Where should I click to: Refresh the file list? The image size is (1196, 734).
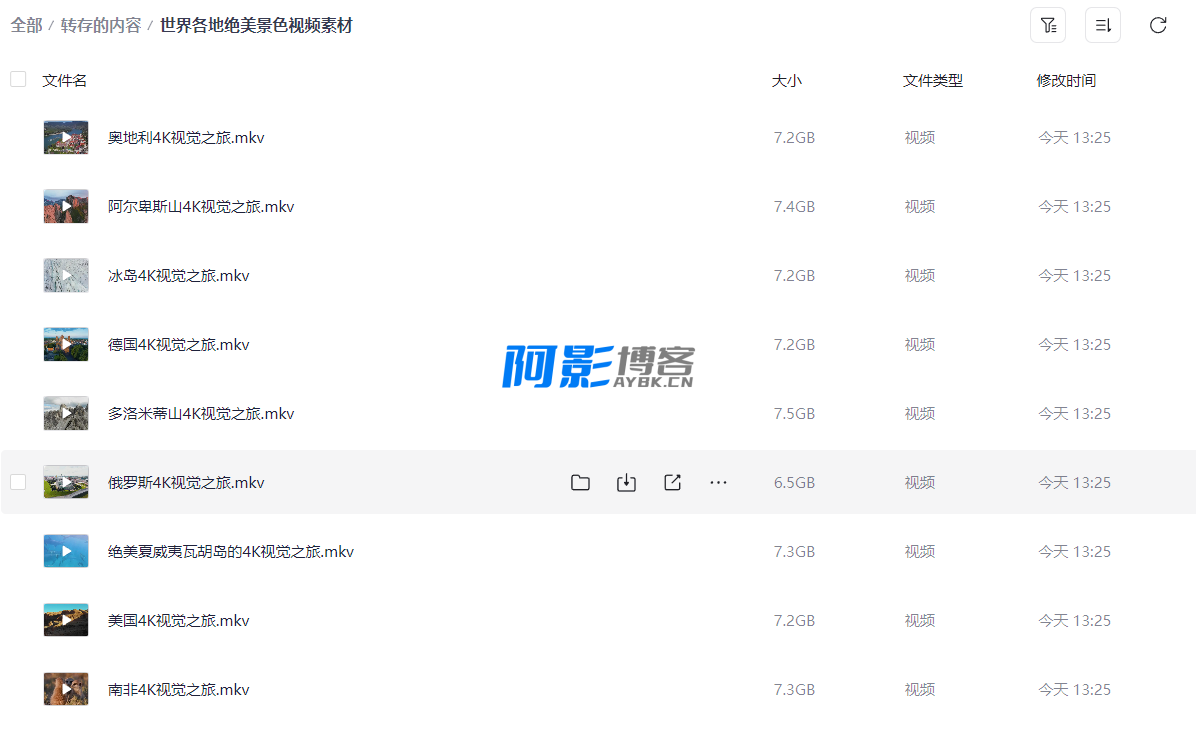click(x=1157, y=26)
